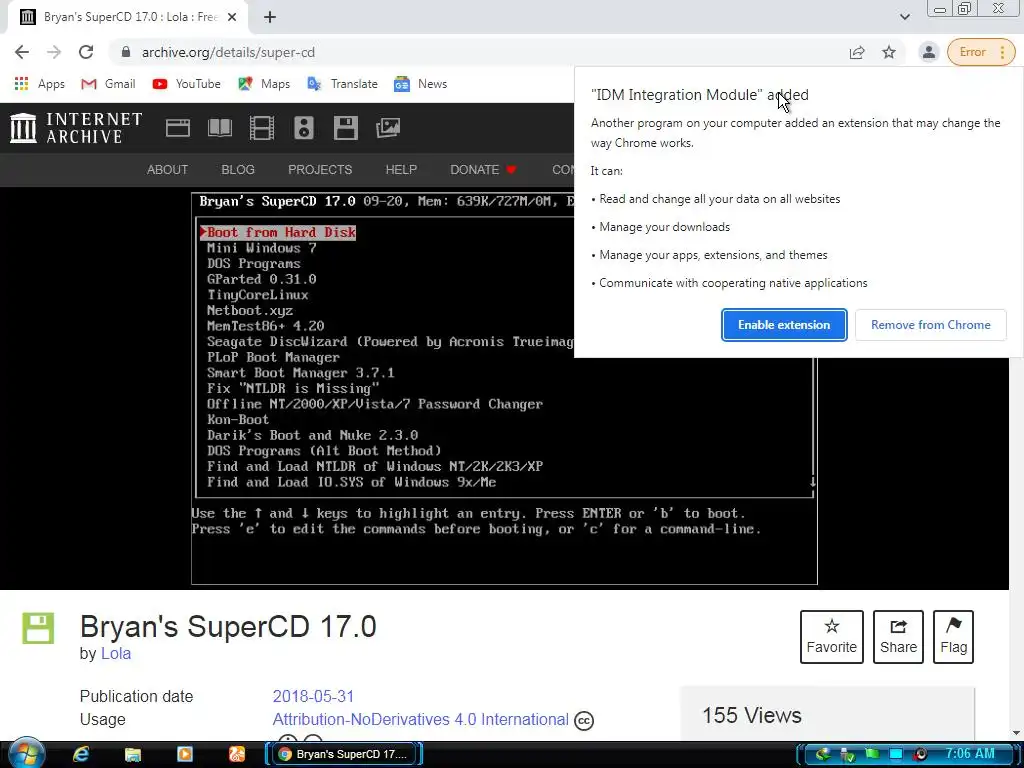Click Enable extension button
Image resolution: width=1024 pixels, height=768 pixels.
[x=784, y=325]
